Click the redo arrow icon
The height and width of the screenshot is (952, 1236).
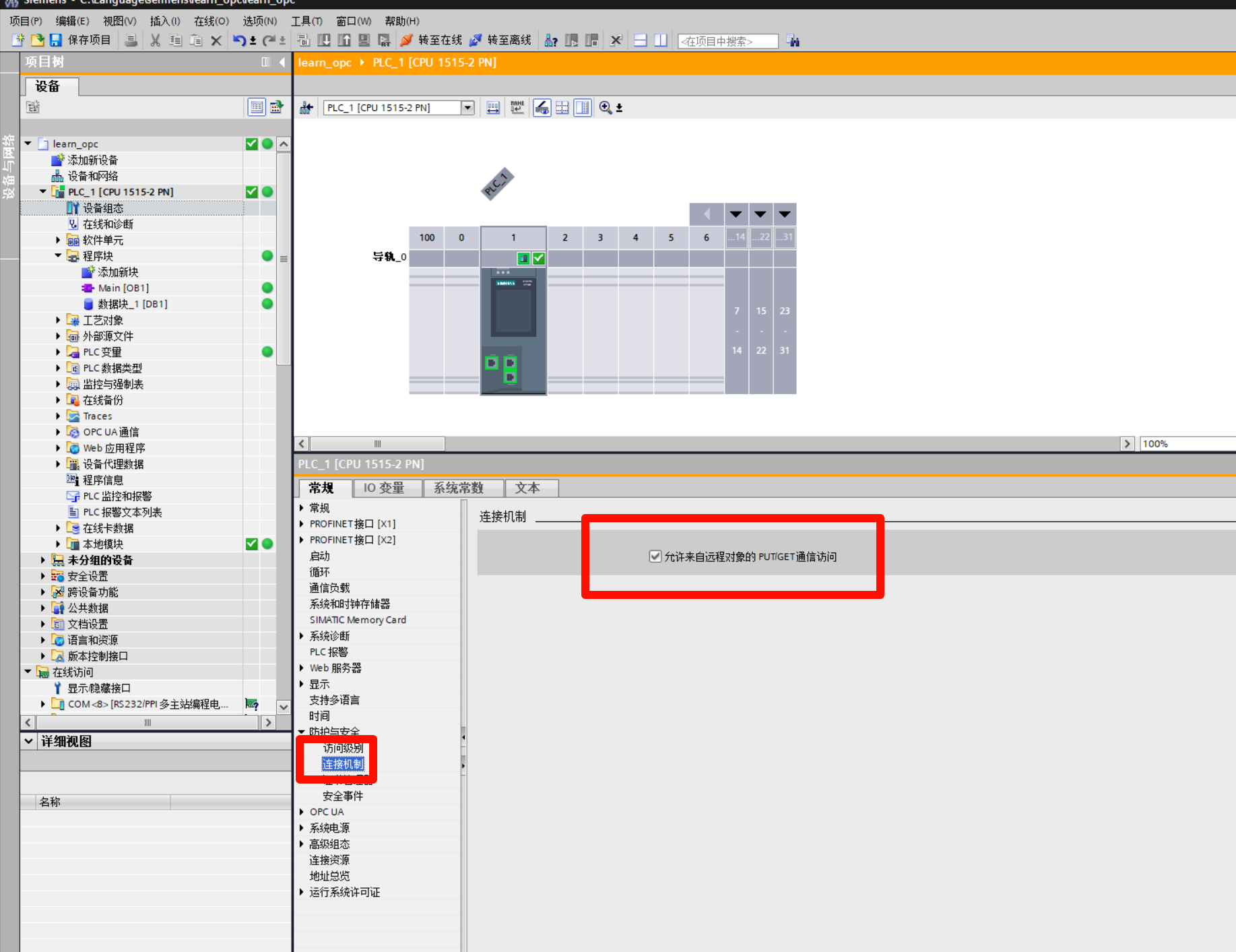click(269, 40)
